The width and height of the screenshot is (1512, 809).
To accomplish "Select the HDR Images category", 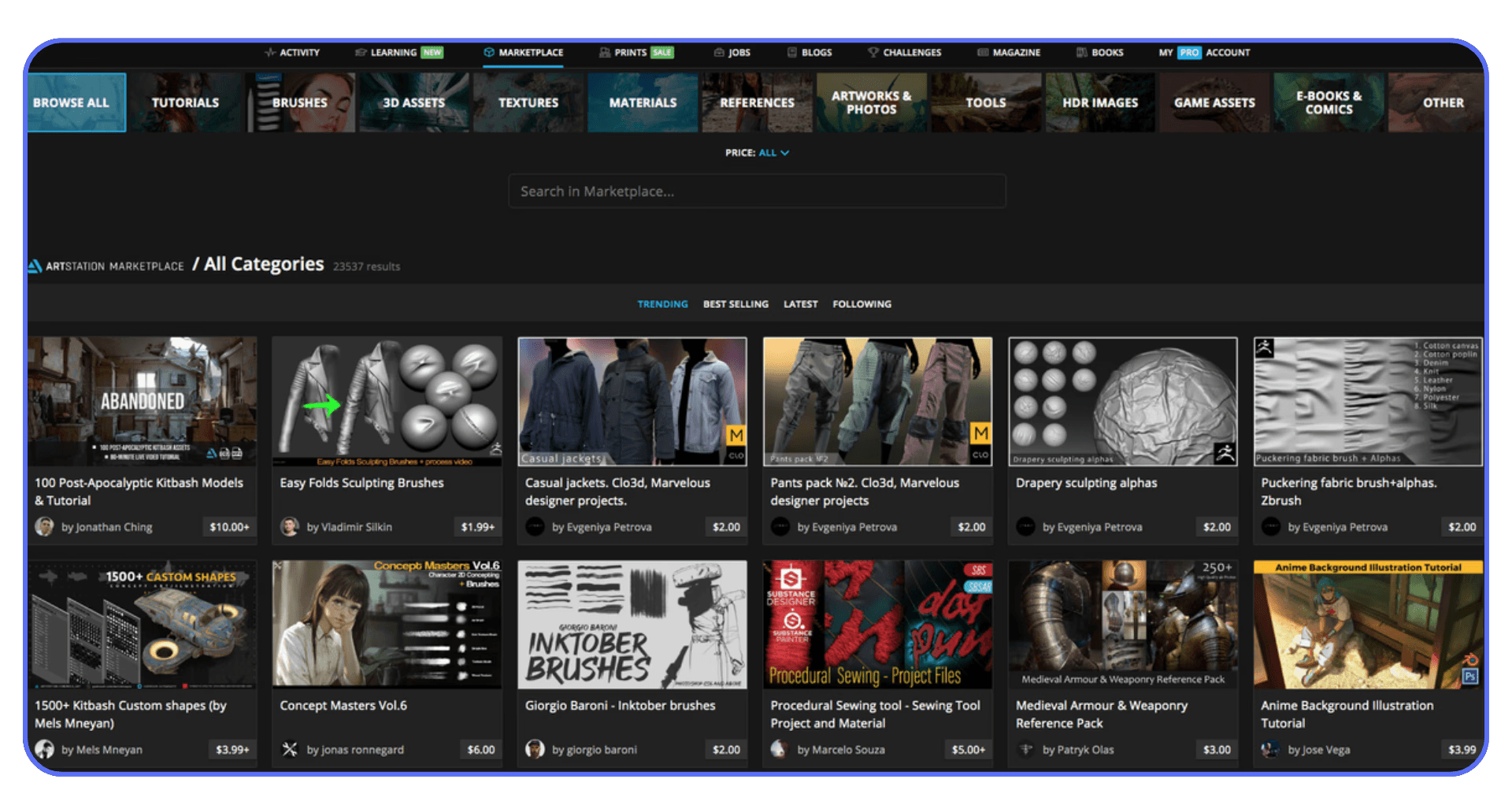I will [x=1100, y=102].
